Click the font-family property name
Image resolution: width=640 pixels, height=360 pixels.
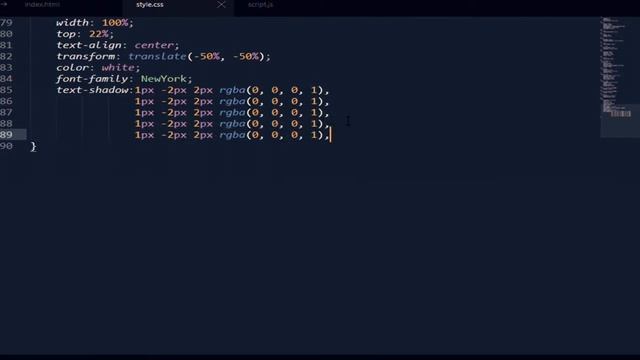[92, 79]
